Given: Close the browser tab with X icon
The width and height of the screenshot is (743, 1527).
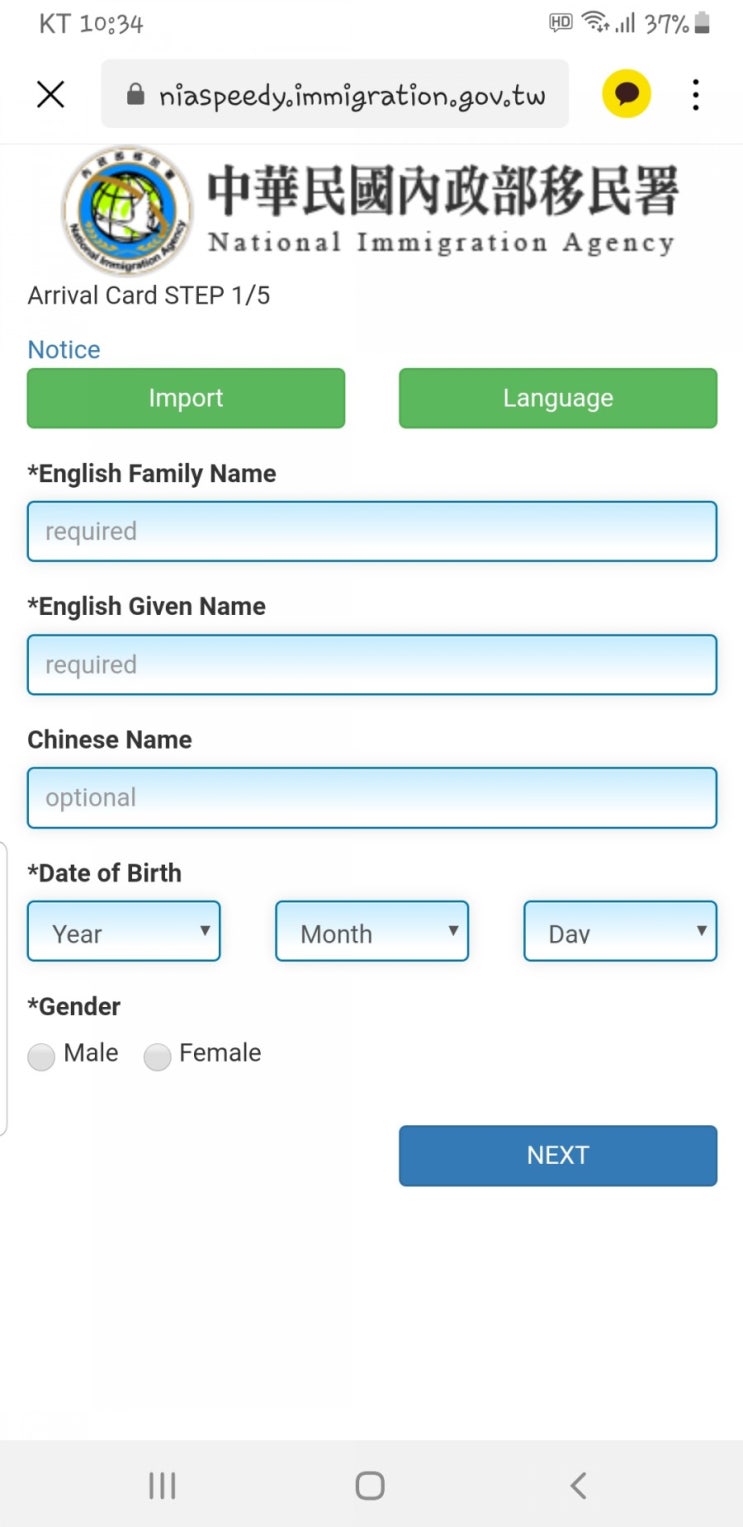Looking at the screenshot, I should tap(50, 95).
